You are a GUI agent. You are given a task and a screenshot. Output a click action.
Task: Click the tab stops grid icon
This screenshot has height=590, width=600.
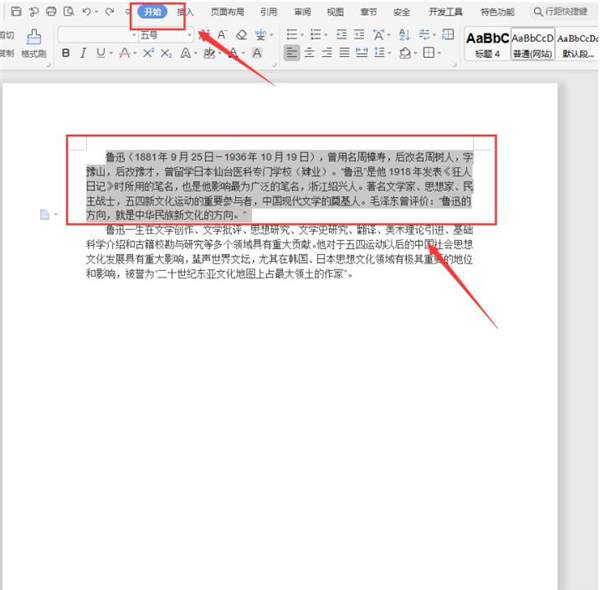448,34
